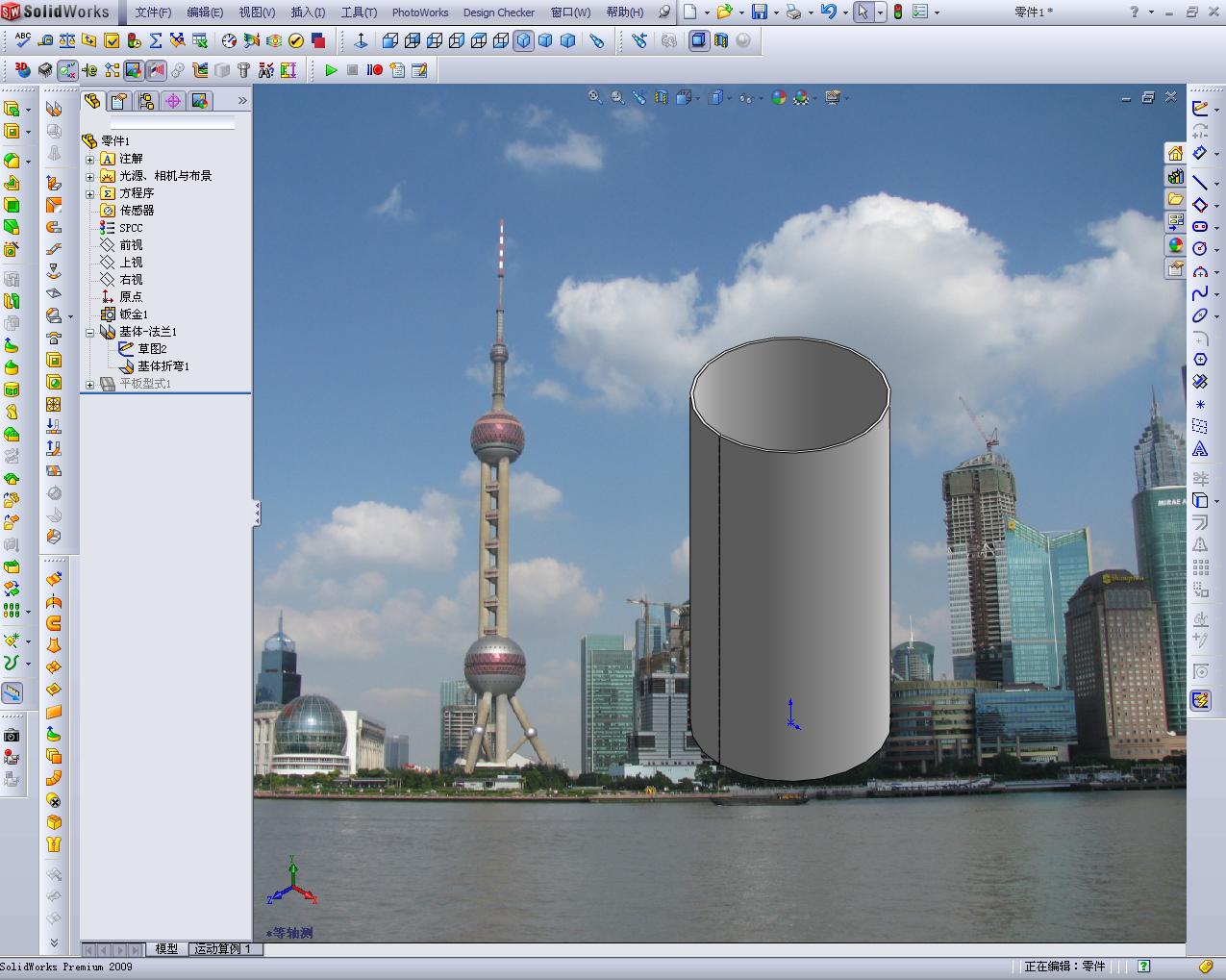Select the Isometric view cube button

click(x=523, y=40)
